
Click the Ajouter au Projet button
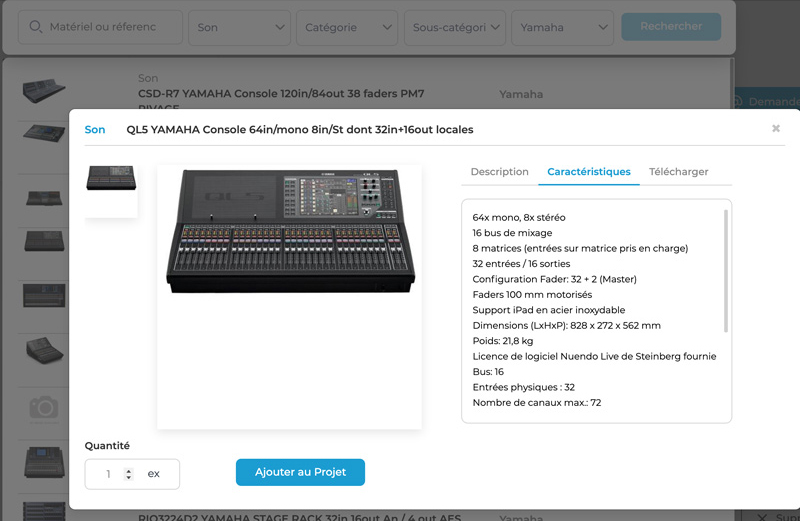300,472
